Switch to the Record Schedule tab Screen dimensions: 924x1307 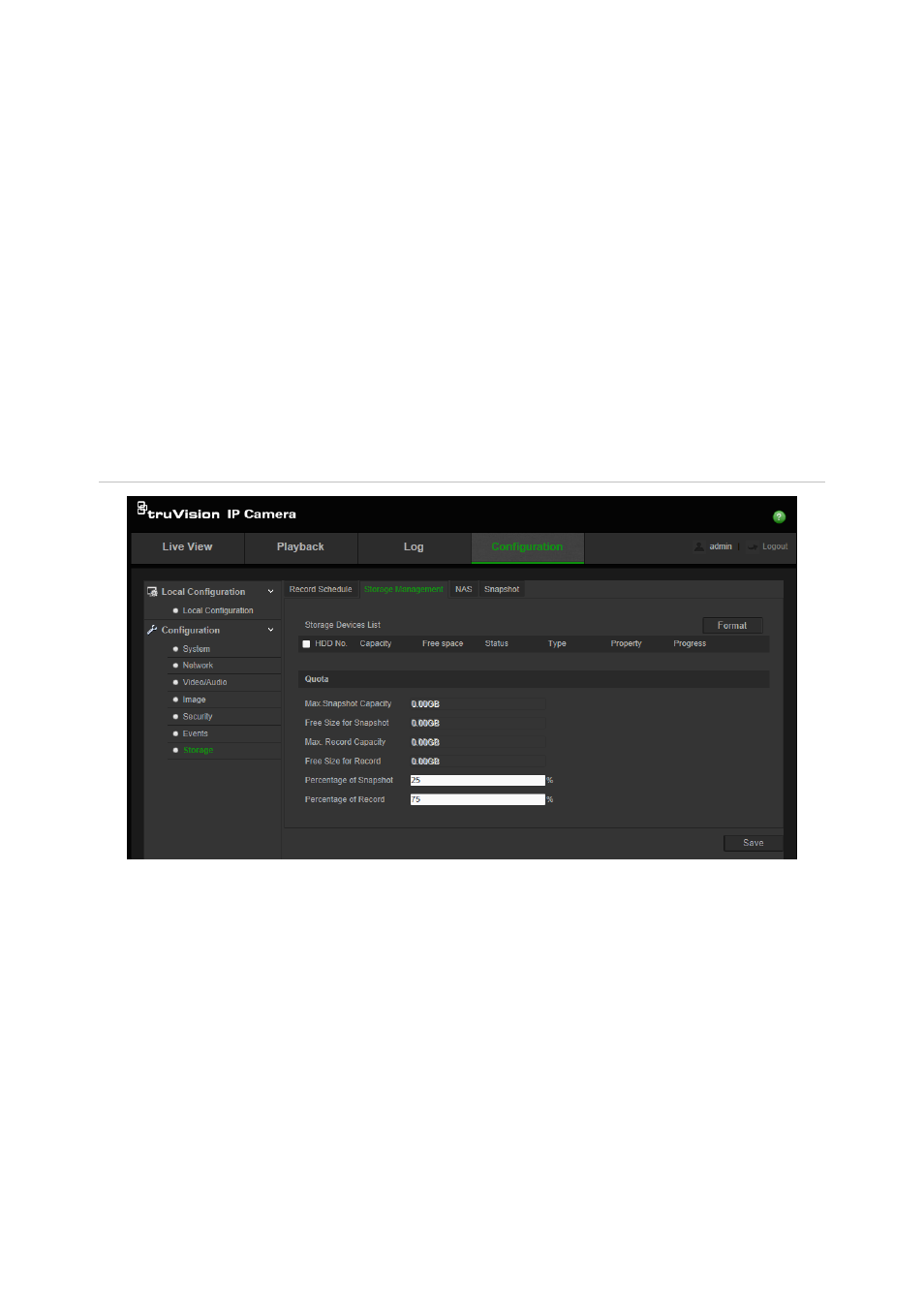(x=321, y=589)
